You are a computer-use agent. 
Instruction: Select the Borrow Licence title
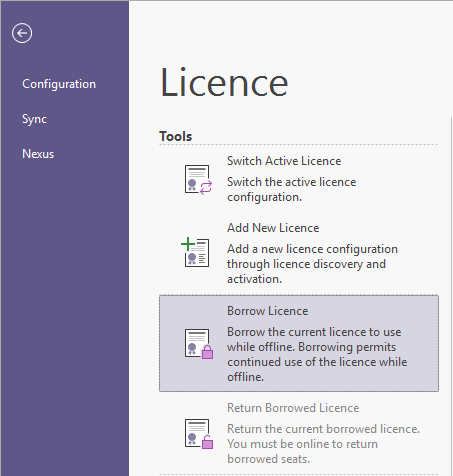267,311
